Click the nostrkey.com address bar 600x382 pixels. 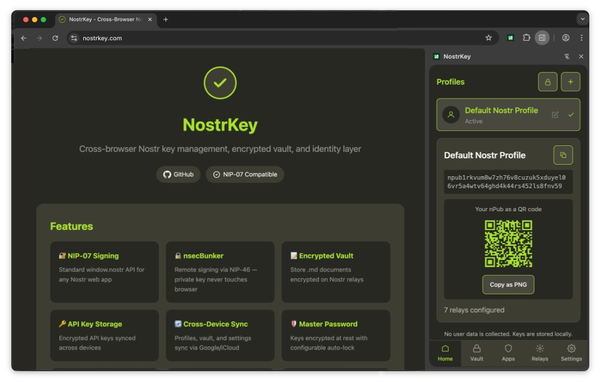pos(282,38)
